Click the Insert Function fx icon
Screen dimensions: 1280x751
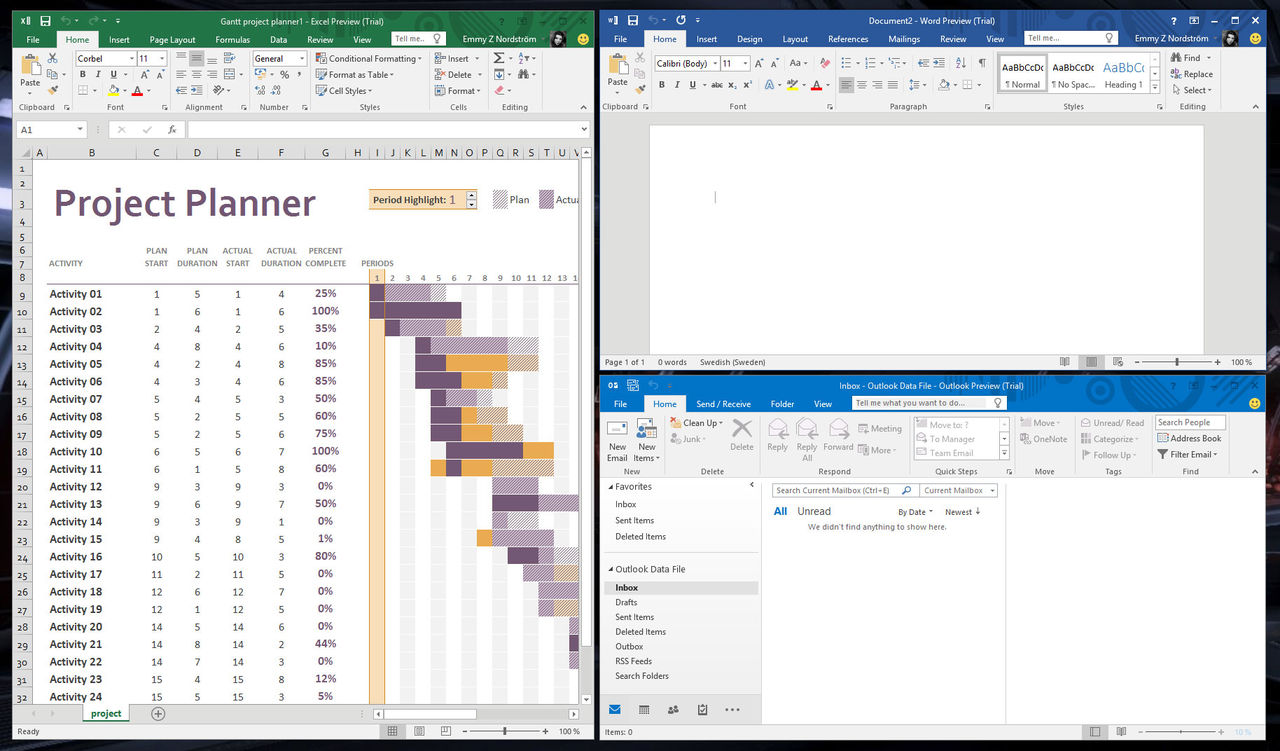click(x=172, y=130)
